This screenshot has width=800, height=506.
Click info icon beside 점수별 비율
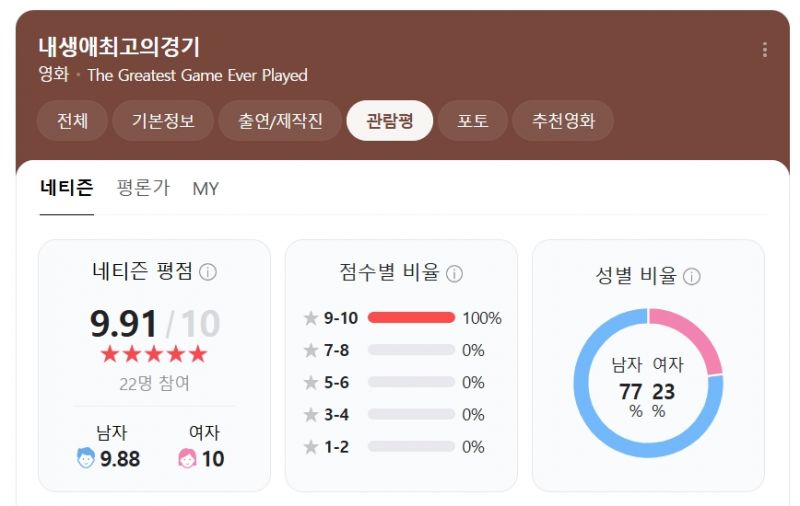(x=454, y=273)
